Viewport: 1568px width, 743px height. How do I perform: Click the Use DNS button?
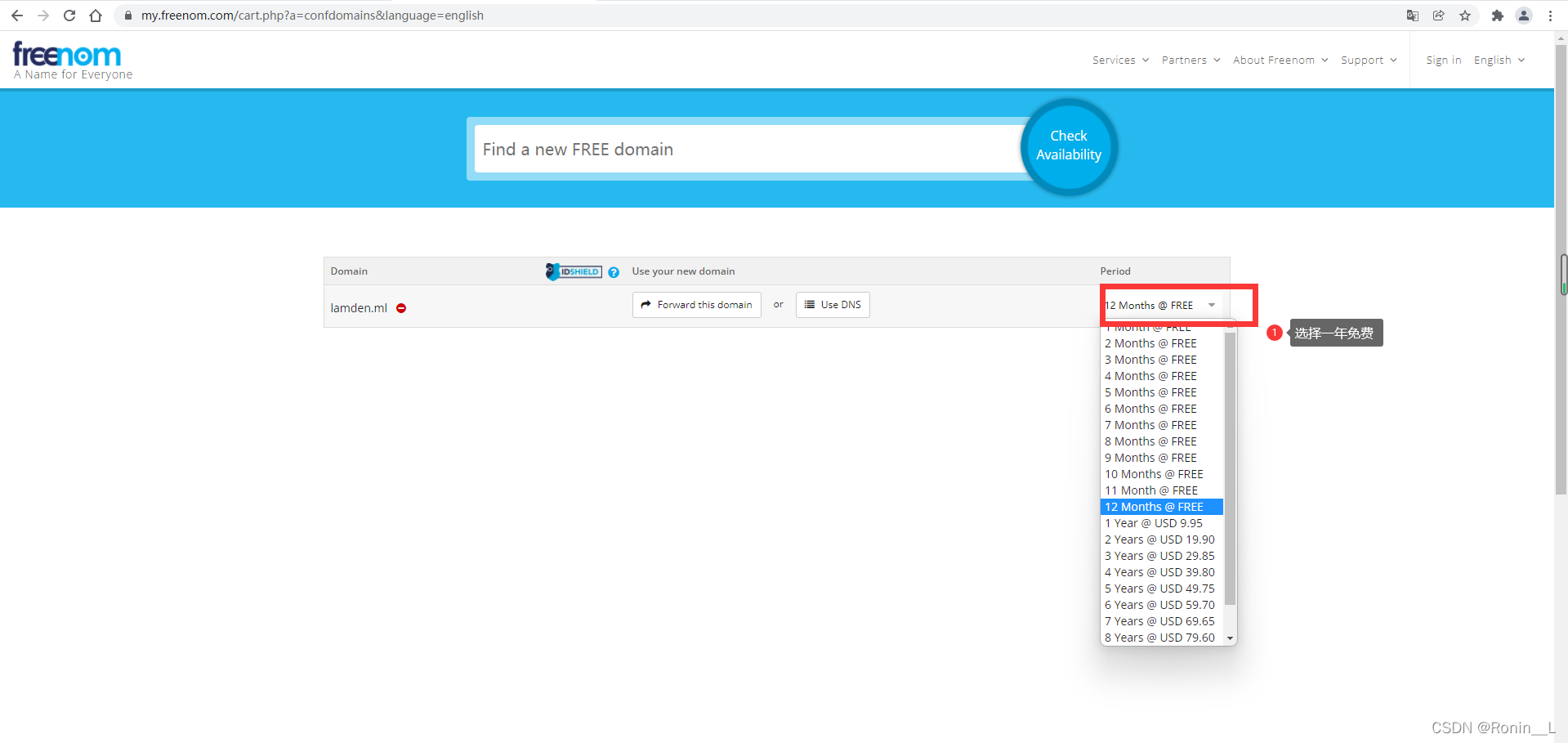[833, 305]
